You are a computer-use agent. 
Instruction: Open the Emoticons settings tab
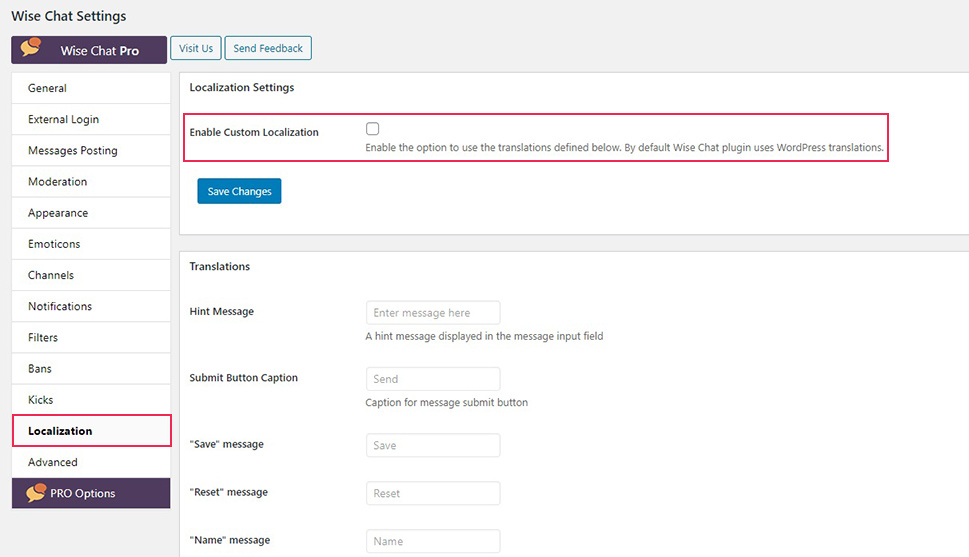pos(91,244)
